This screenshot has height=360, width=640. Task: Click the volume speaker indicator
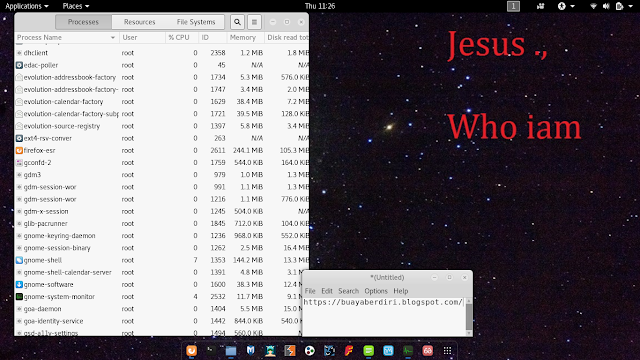click(x=606, y=6)
